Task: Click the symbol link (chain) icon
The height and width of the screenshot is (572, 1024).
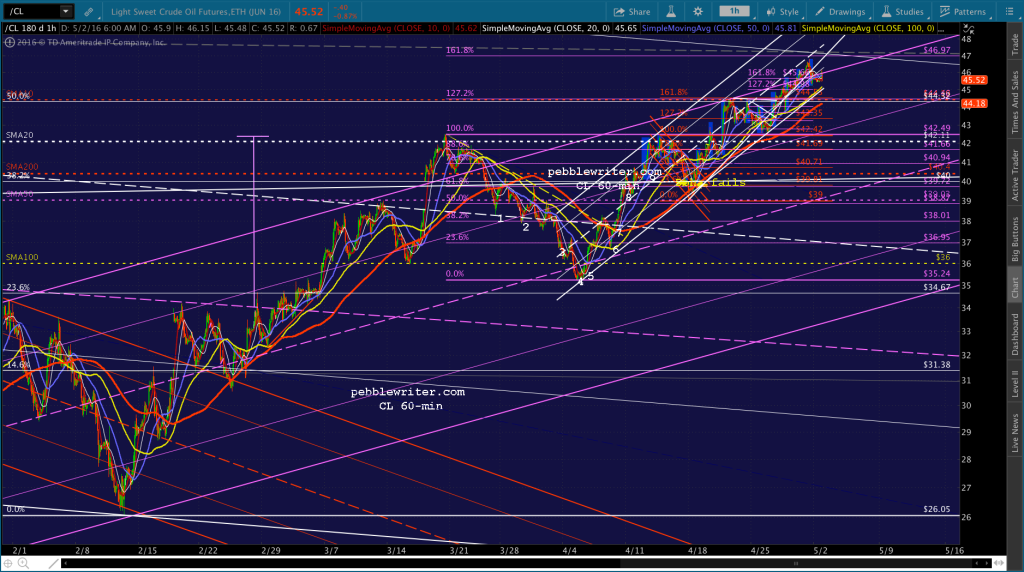Action: pyautogui.click(x=88, y=12)
